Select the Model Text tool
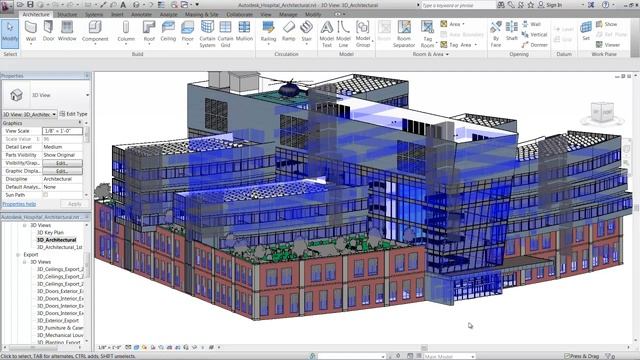 327,34
